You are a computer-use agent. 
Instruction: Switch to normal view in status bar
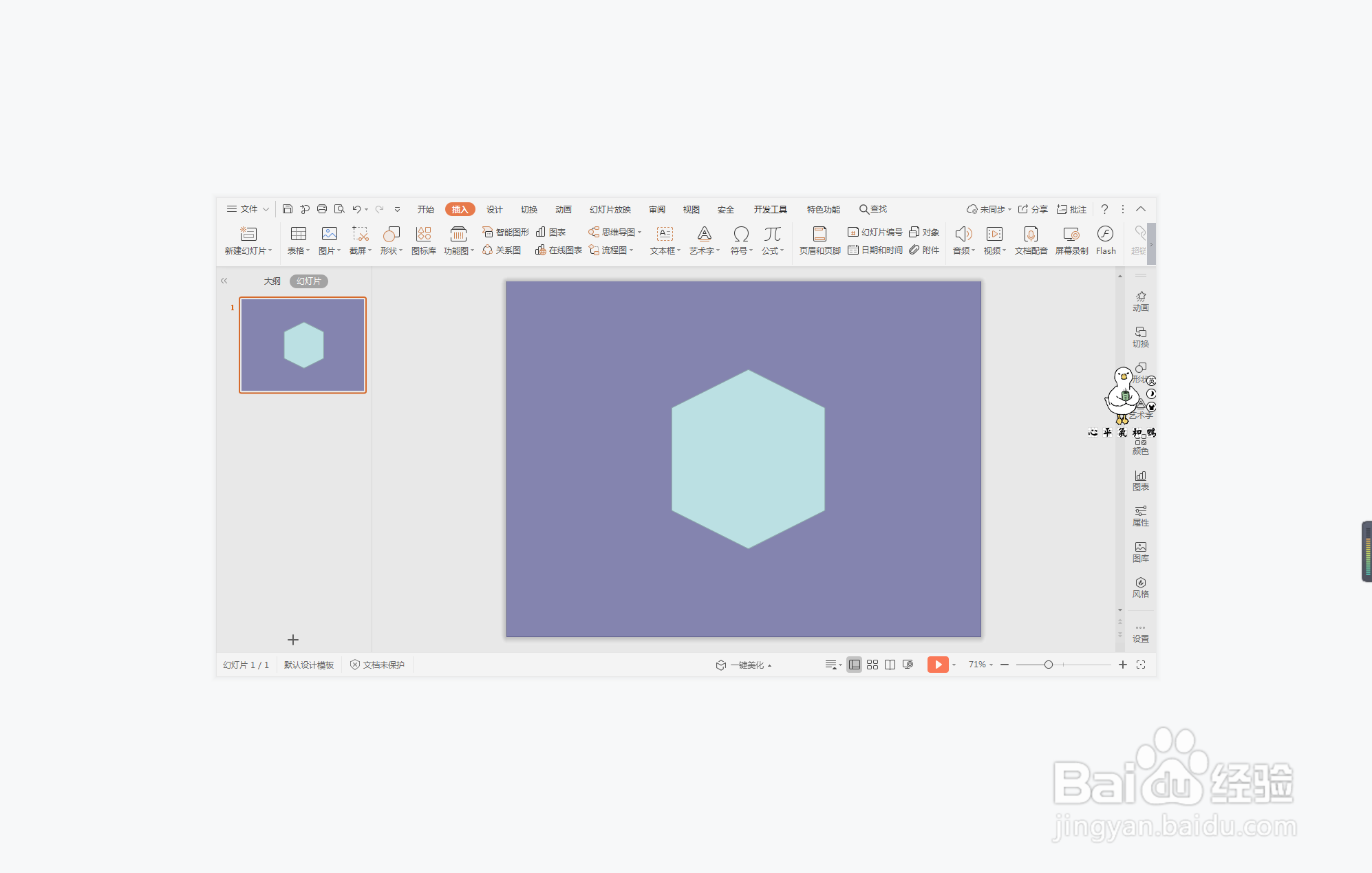pos(854,665)
